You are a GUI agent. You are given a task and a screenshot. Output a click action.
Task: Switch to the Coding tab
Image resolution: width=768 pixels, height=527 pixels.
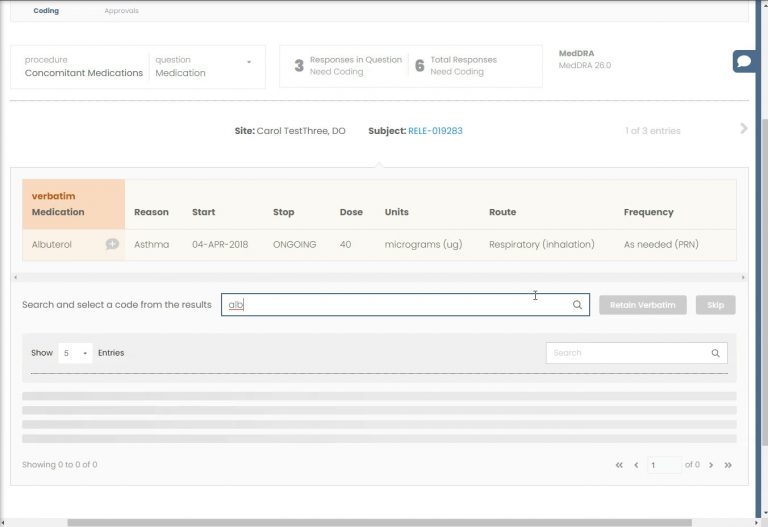pos(46,11)
